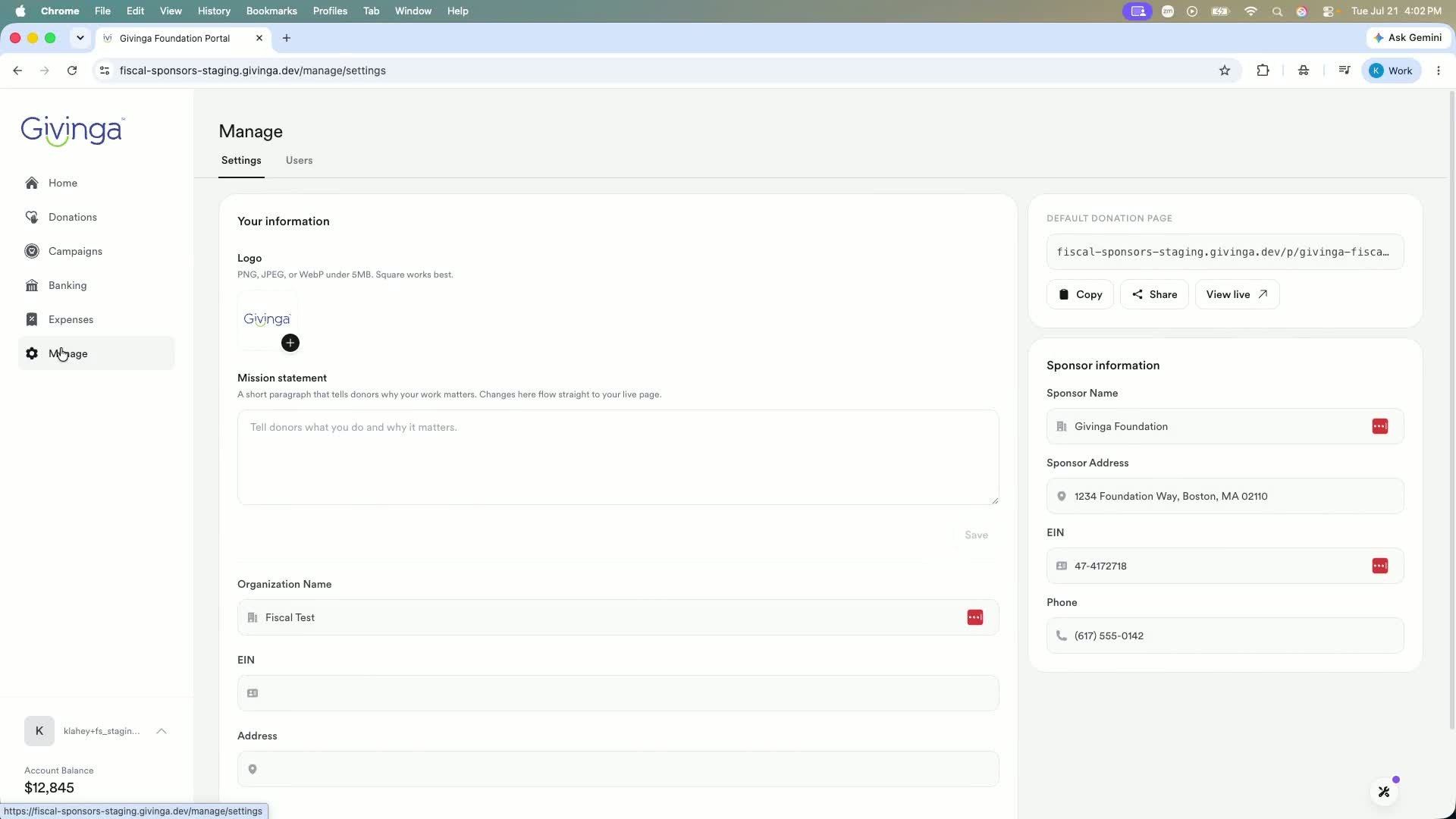Focus the organization EIN input field
This screenshot has height=819, width=1456.
(618, 693)
